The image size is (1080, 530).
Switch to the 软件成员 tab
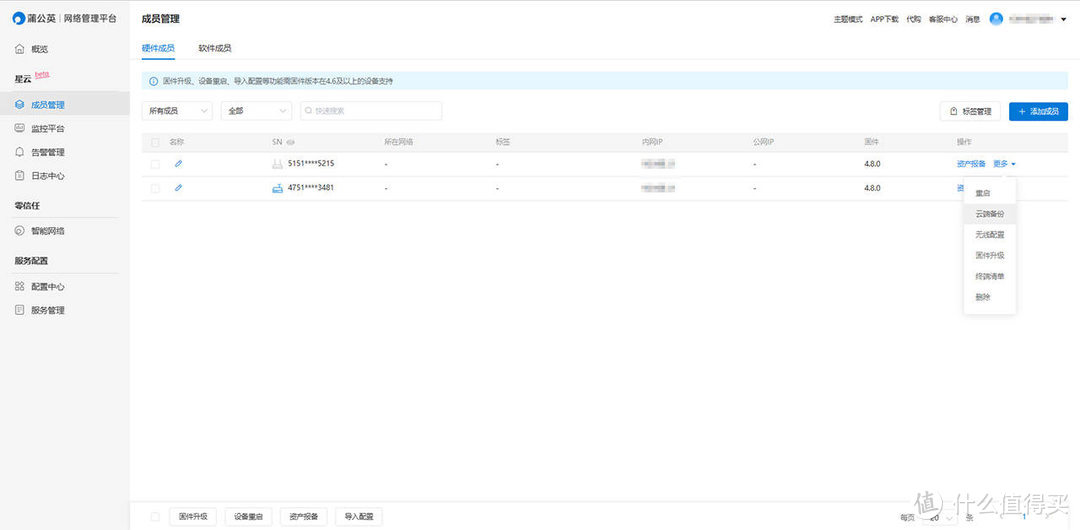[215, 48]
